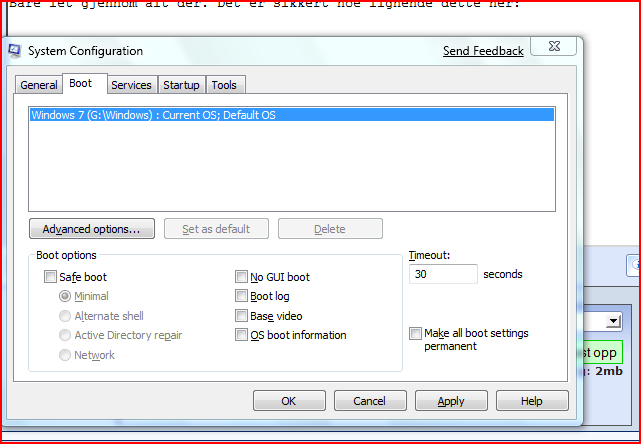The image size is (641, 444).
Task: Go to the Tools tab
Action: (224, 85)
